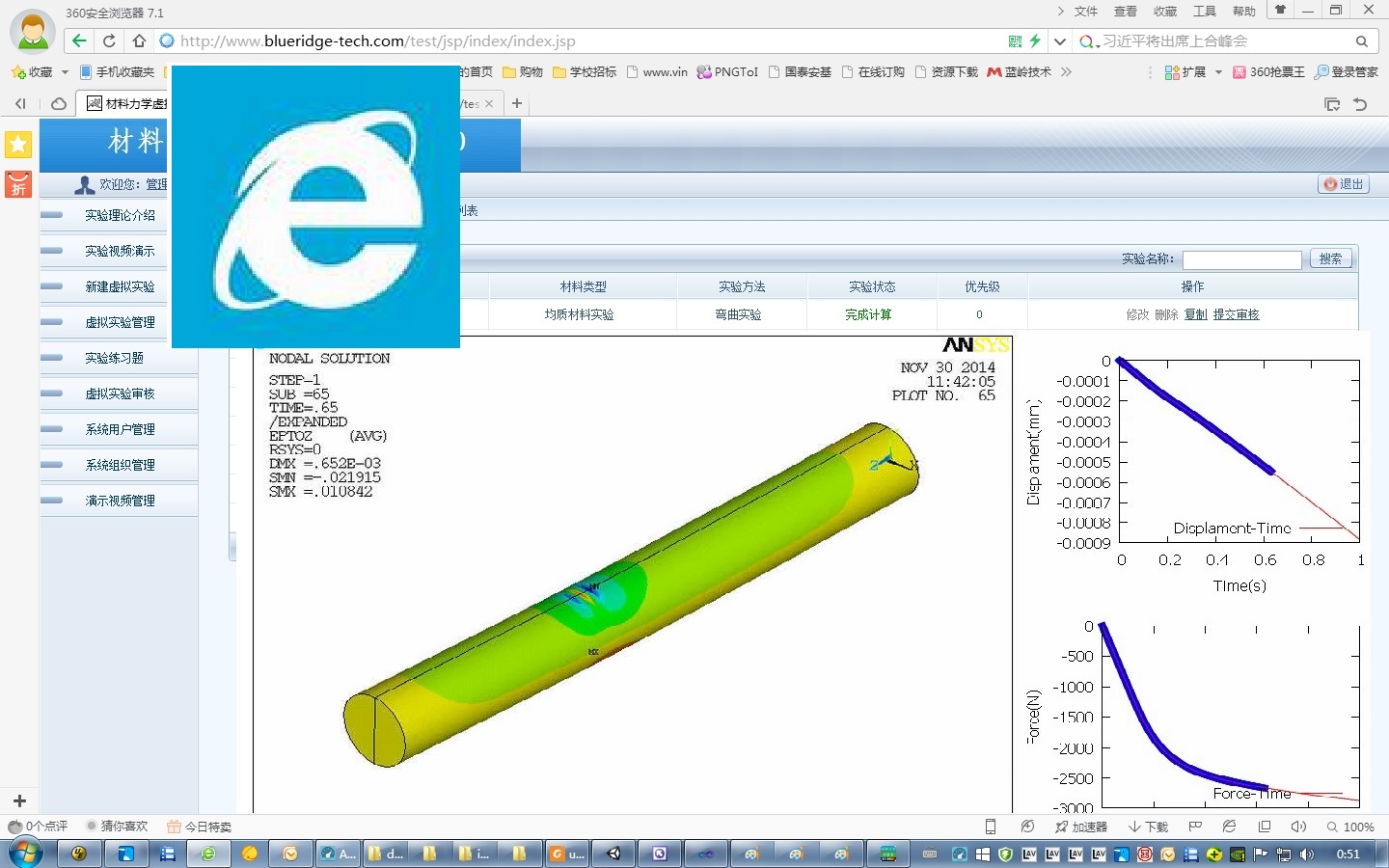Click the 实验名称 text input field
1389x868 pixels.
coord(1241,259)
